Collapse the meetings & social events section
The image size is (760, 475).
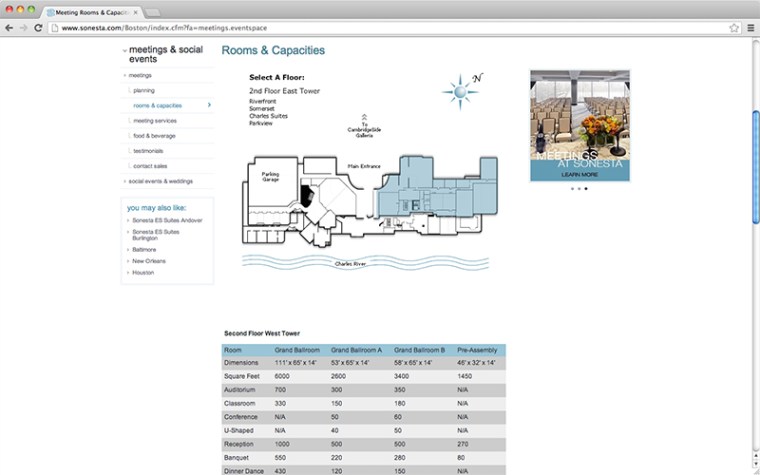[x=125, y=50]
